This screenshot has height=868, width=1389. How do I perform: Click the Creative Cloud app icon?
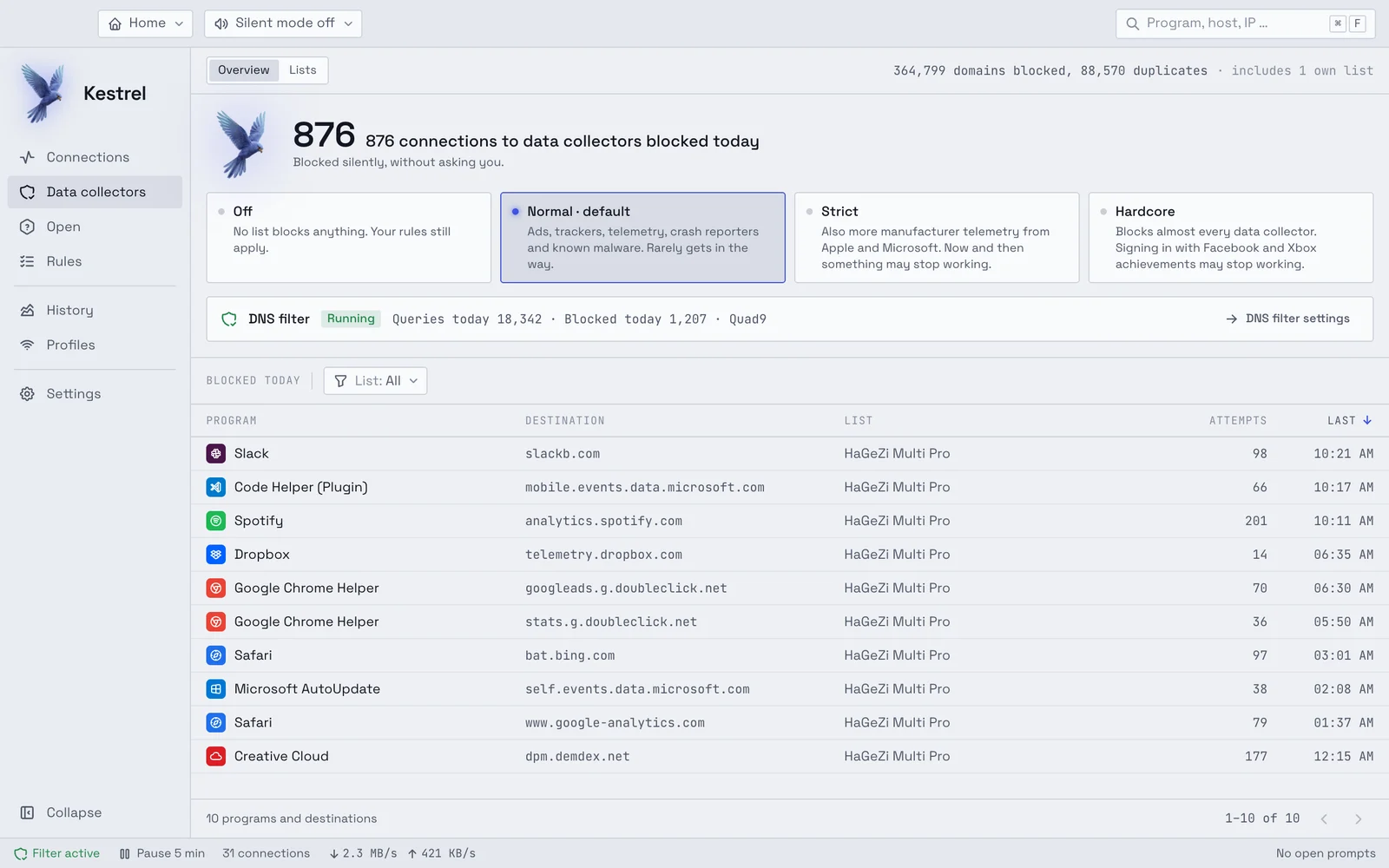[215, 756]
